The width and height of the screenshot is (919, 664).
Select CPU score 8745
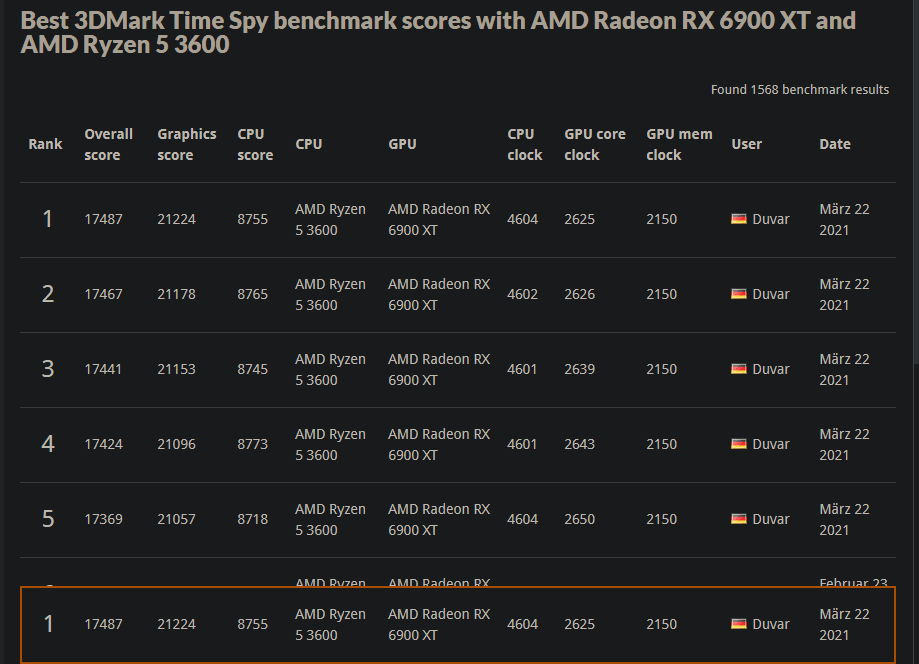(253, 369)
